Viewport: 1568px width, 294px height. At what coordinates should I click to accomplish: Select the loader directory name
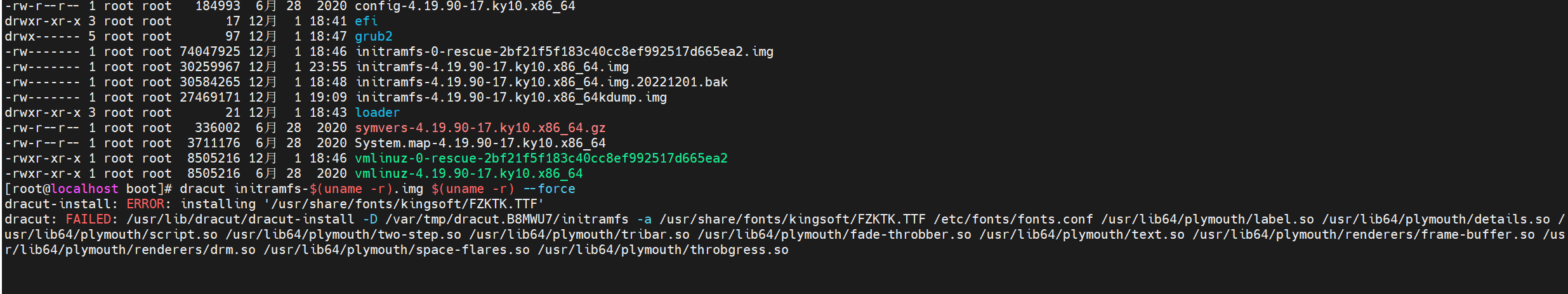click(378, 112)
